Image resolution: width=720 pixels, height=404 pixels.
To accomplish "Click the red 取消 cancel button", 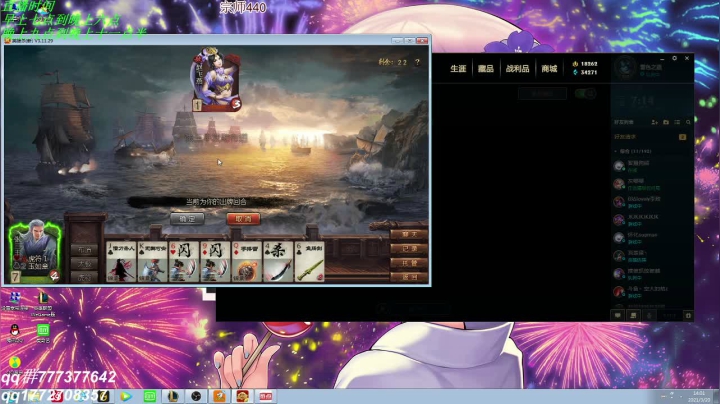I will 243,219.
